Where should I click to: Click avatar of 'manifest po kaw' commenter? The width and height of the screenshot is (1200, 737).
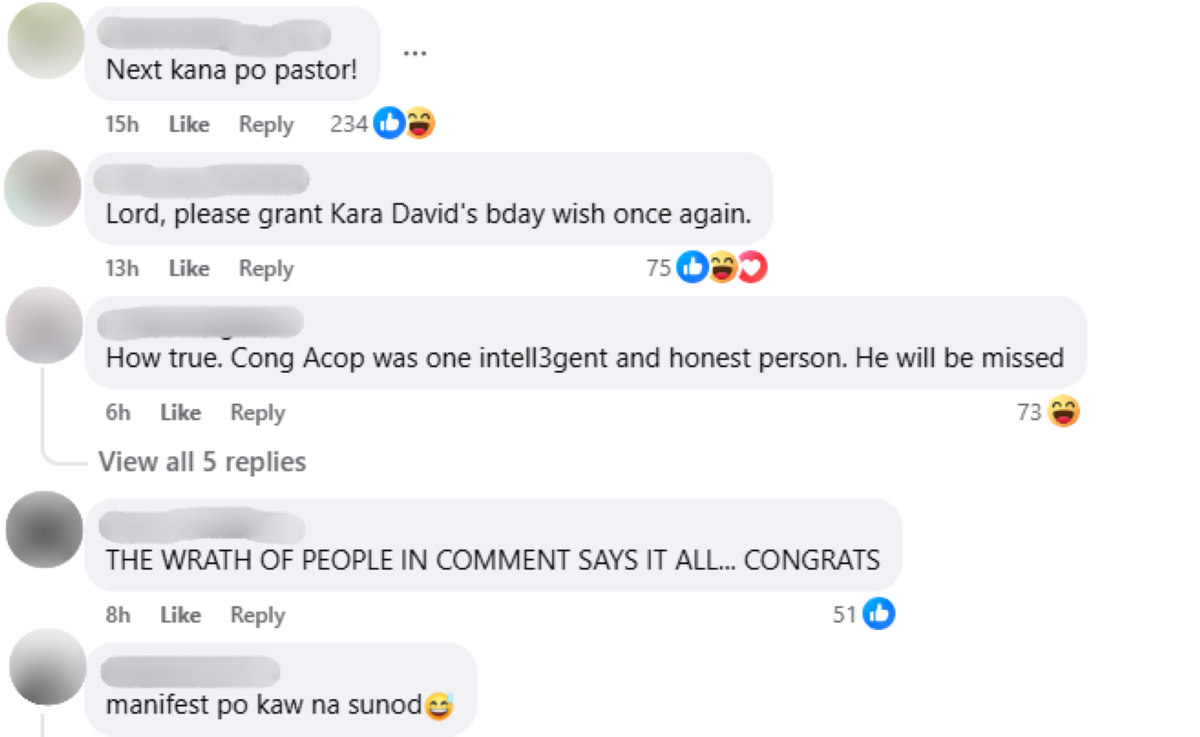pyautogui.click(x=47, y=666)
